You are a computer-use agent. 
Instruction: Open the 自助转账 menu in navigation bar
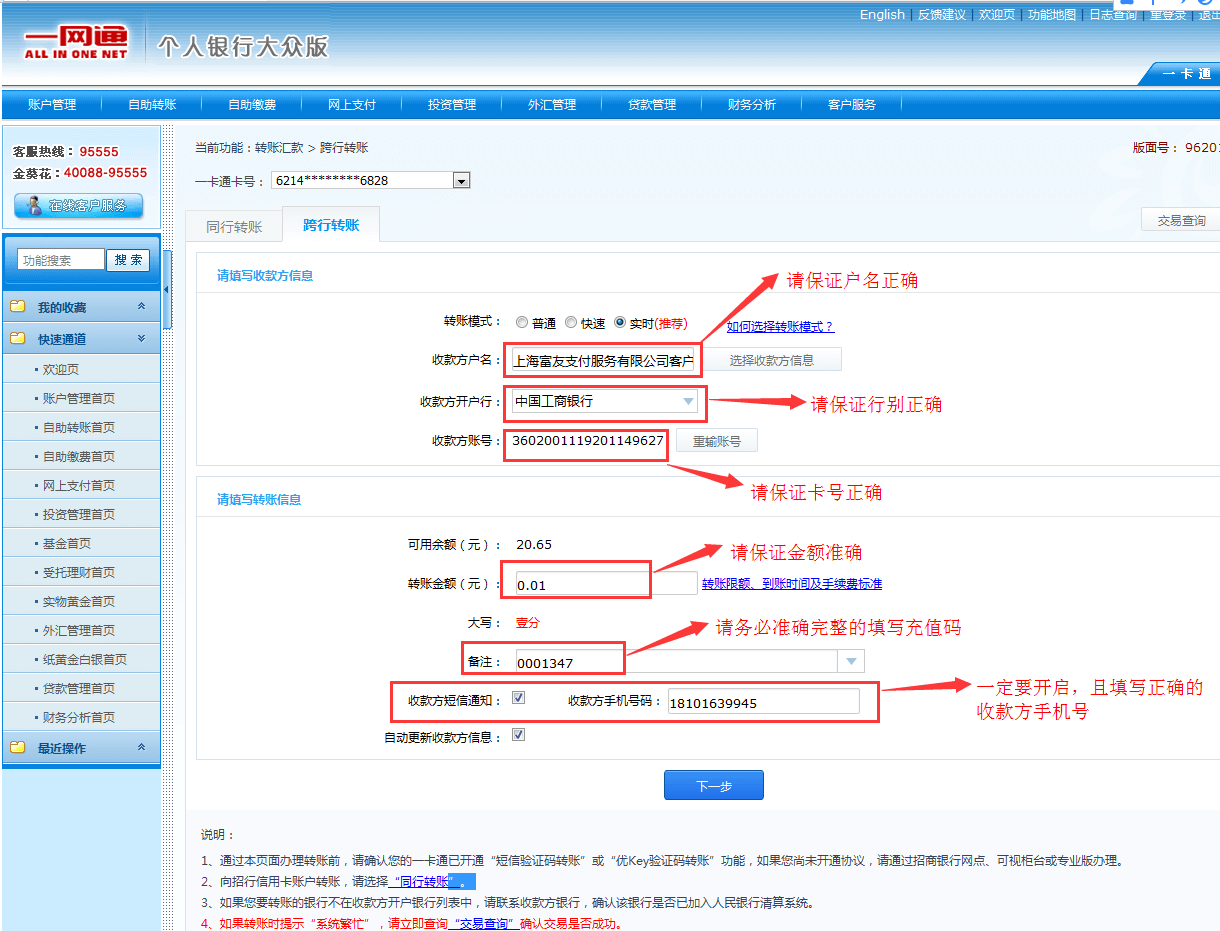coord(152,105)
